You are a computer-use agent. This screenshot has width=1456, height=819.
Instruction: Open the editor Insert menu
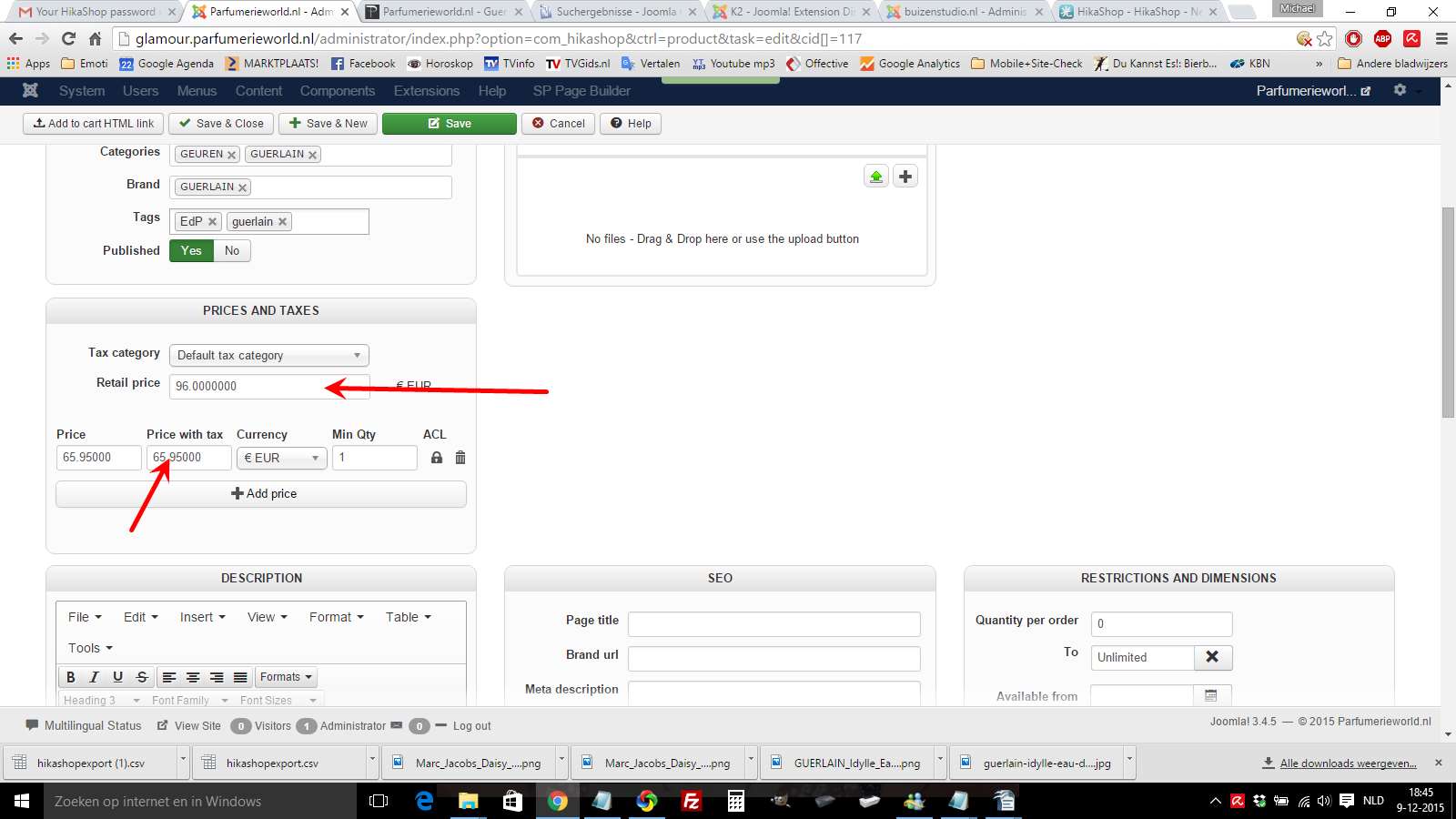click(202, 617)
